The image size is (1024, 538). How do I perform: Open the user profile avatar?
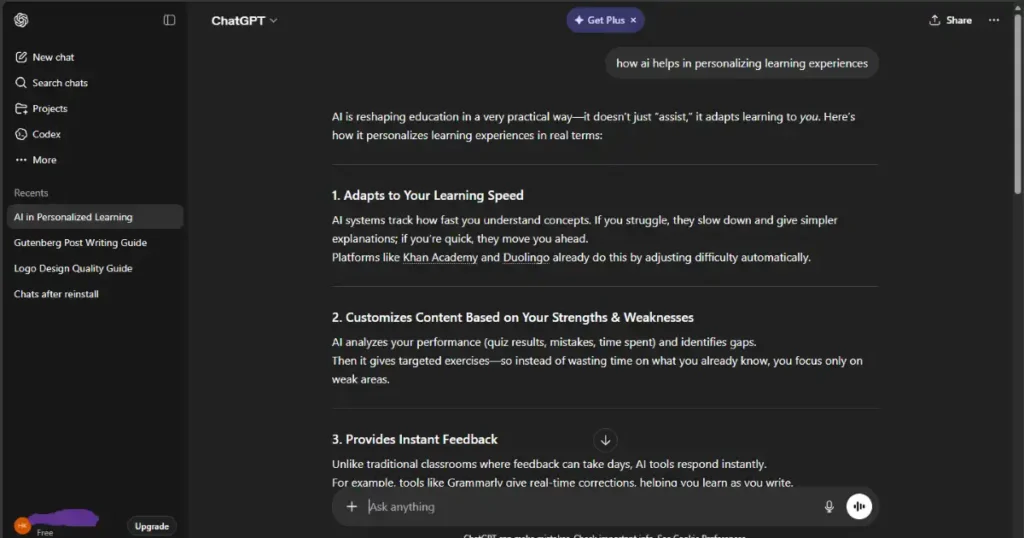tap(22, 525)
